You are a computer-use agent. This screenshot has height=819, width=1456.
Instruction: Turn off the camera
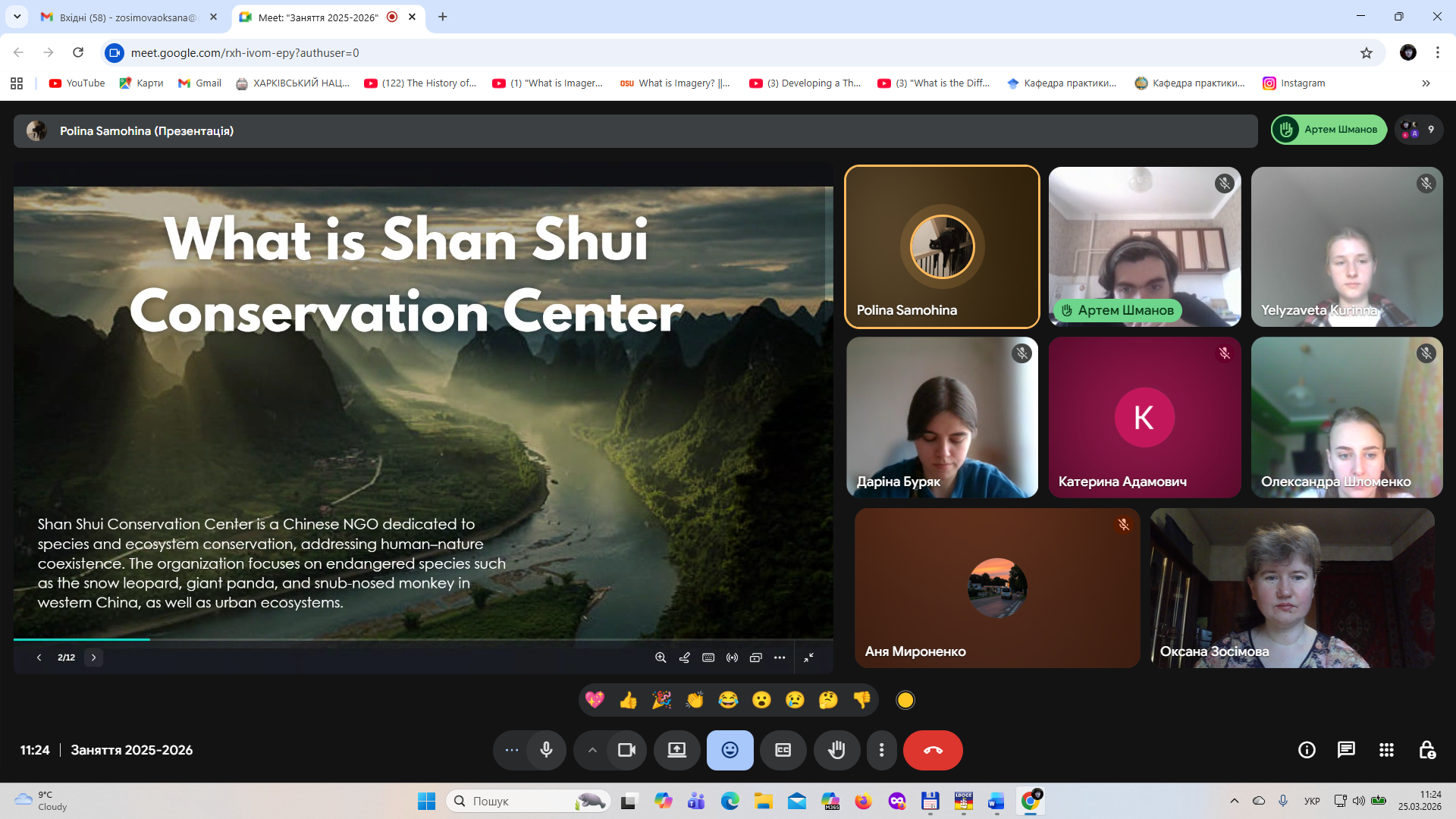[x=626, y=750]
